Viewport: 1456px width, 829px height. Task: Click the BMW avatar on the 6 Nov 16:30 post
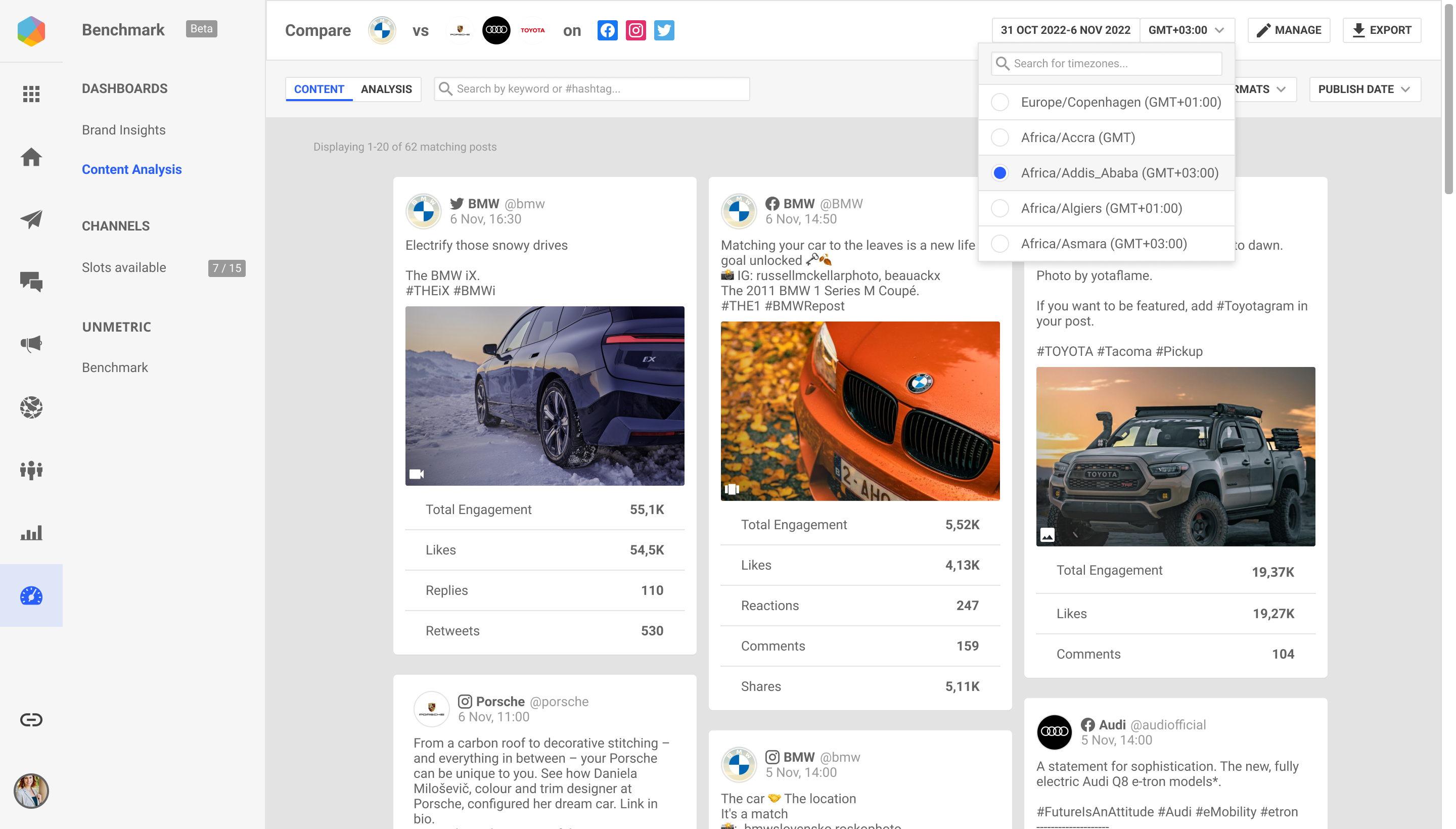[424, 211]
